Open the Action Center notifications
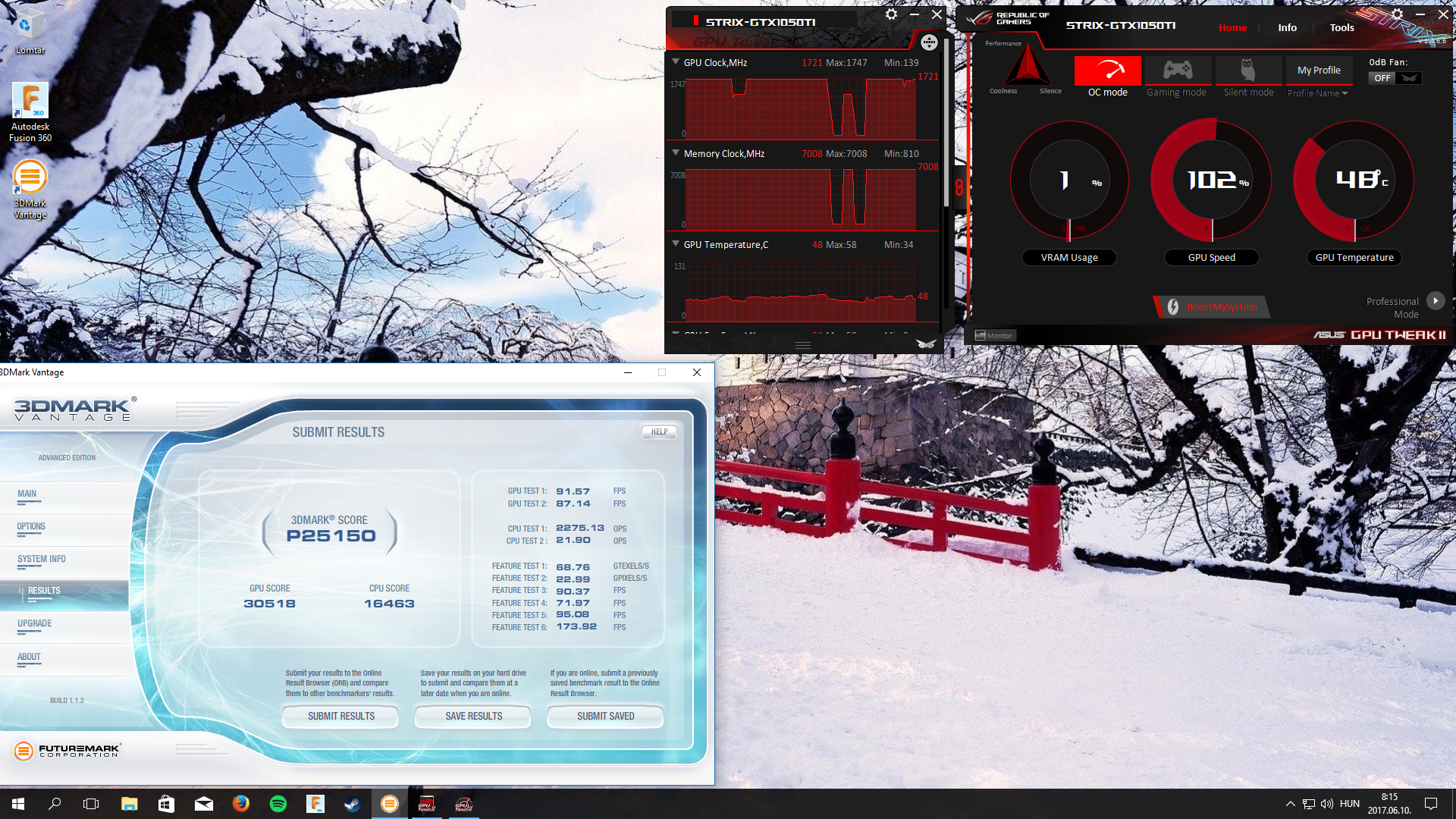 1431,804
